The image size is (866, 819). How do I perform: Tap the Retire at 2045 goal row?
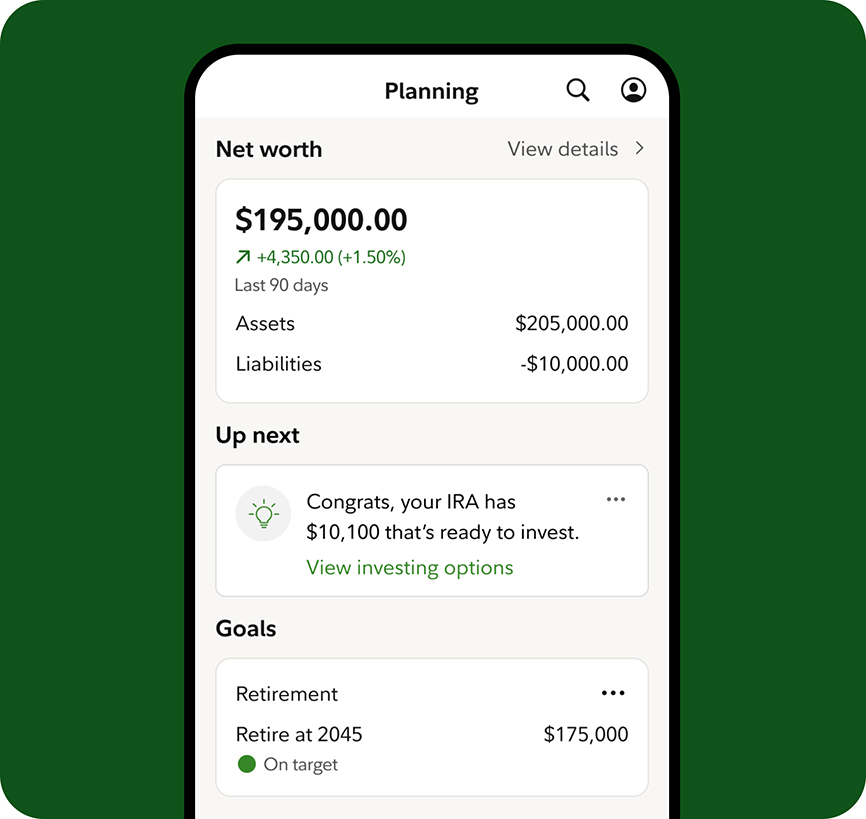click(x=299, y=735)
